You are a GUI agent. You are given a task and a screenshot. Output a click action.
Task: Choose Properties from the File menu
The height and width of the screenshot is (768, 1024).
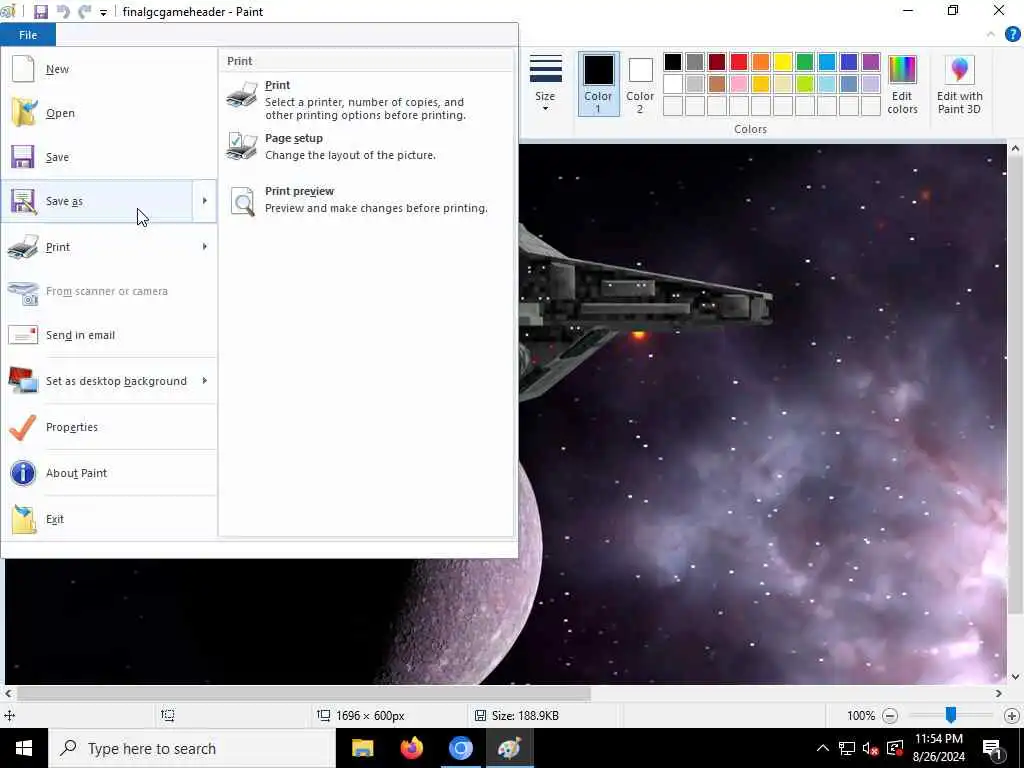(109, 427)
